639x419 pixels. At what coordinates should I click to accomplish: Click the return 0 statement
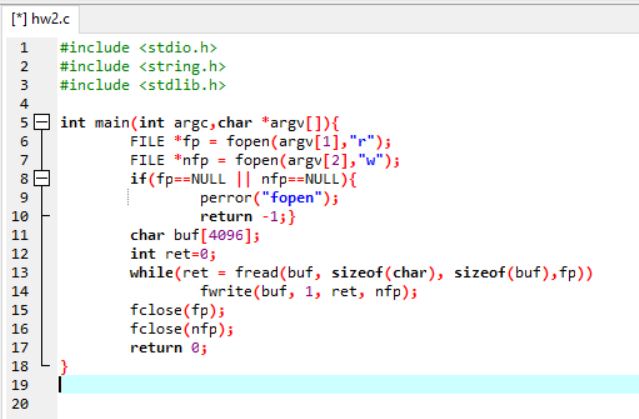169,348
